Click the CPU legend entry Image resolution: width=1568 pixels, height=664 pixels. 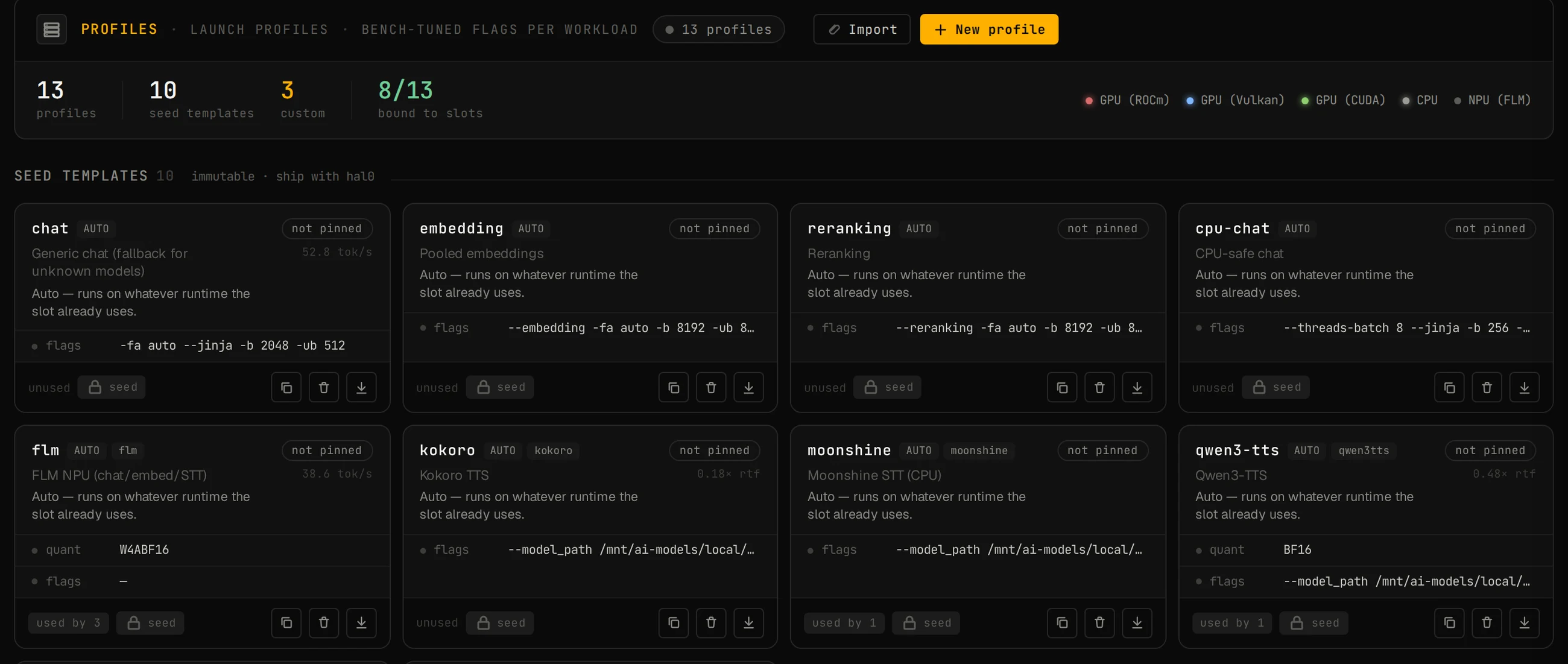coord(1420,101)
